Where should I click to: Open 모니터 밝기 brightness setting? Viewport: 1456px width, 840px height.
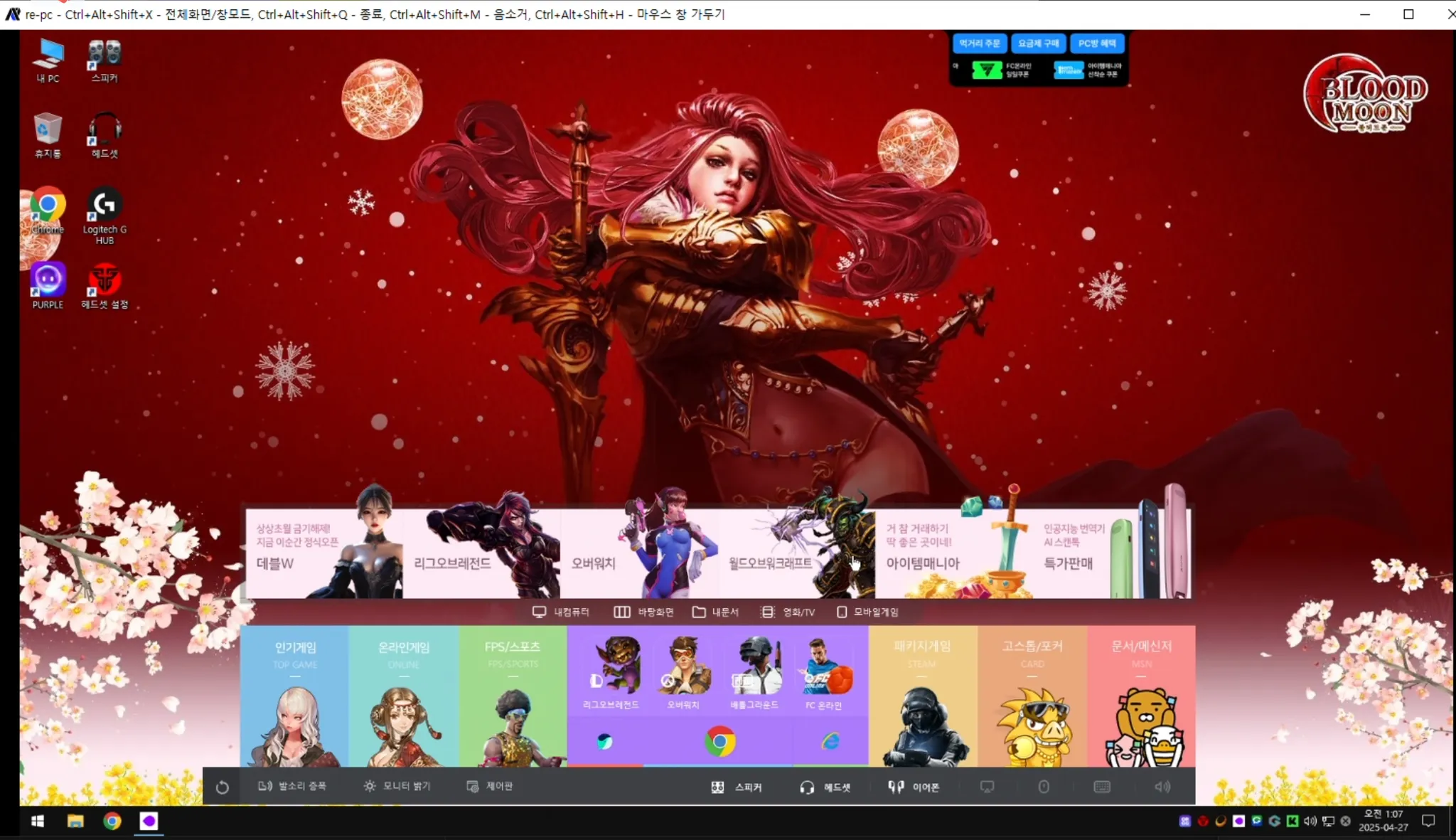coord(397,786)
